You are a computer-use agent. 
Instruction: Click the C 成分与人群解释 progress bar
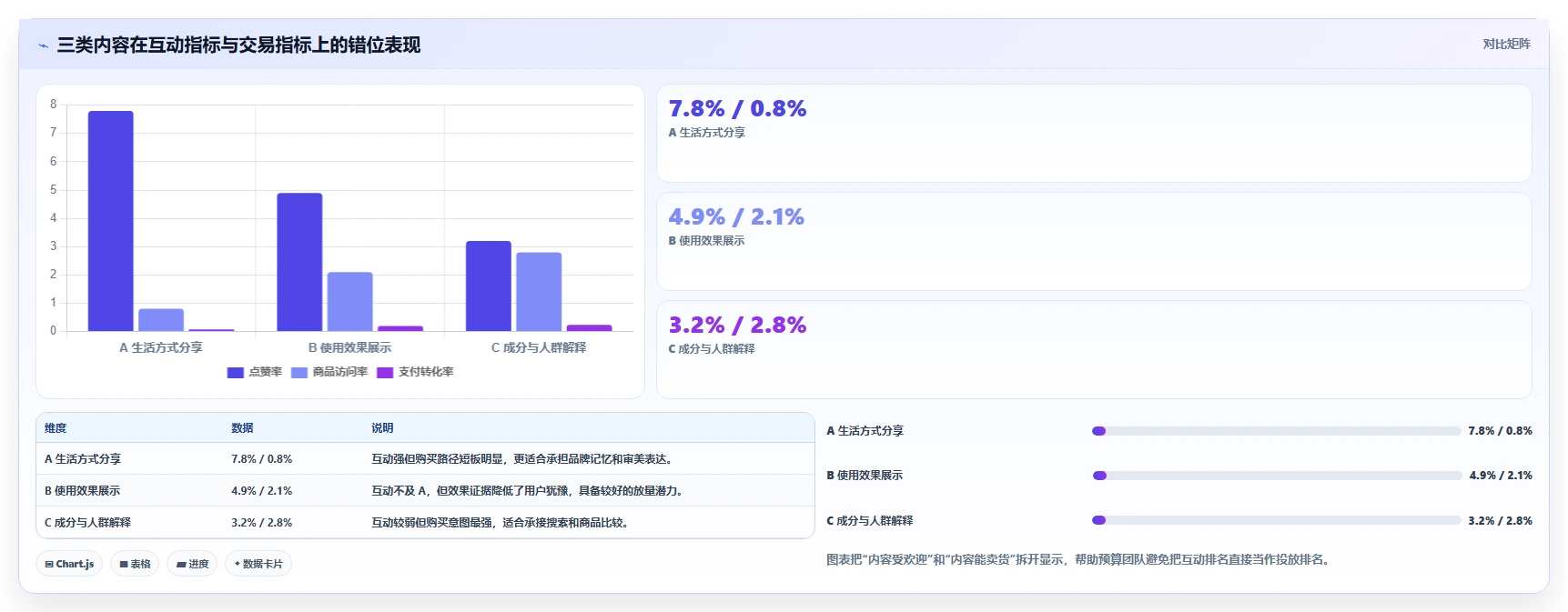click(x=1277, y=520)
